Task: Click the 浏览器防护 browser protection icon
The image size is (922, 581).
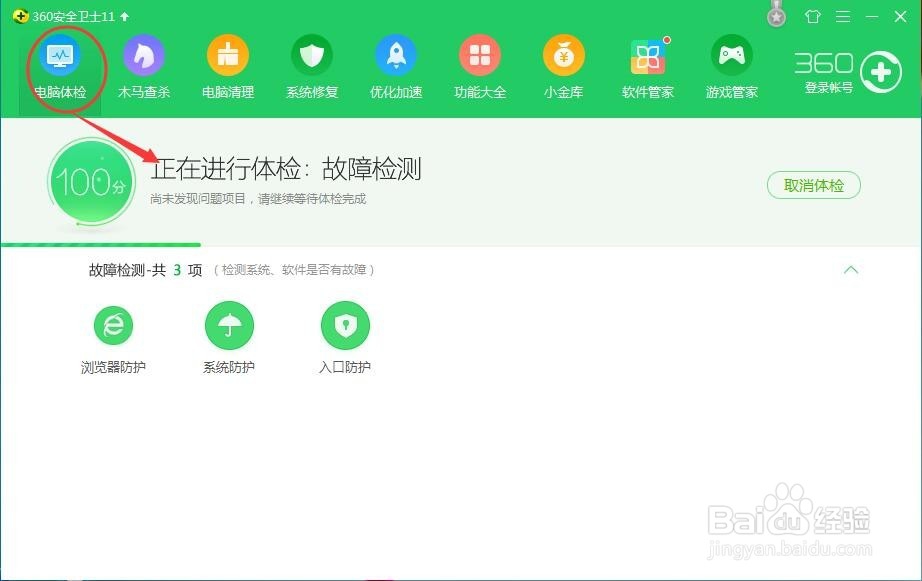Action: 113,325
